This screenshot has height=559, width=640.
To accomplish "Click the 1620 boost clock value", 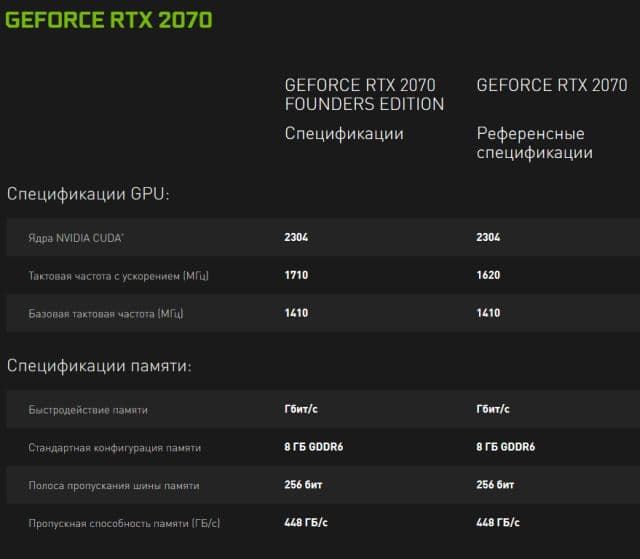I will (488, 275).
